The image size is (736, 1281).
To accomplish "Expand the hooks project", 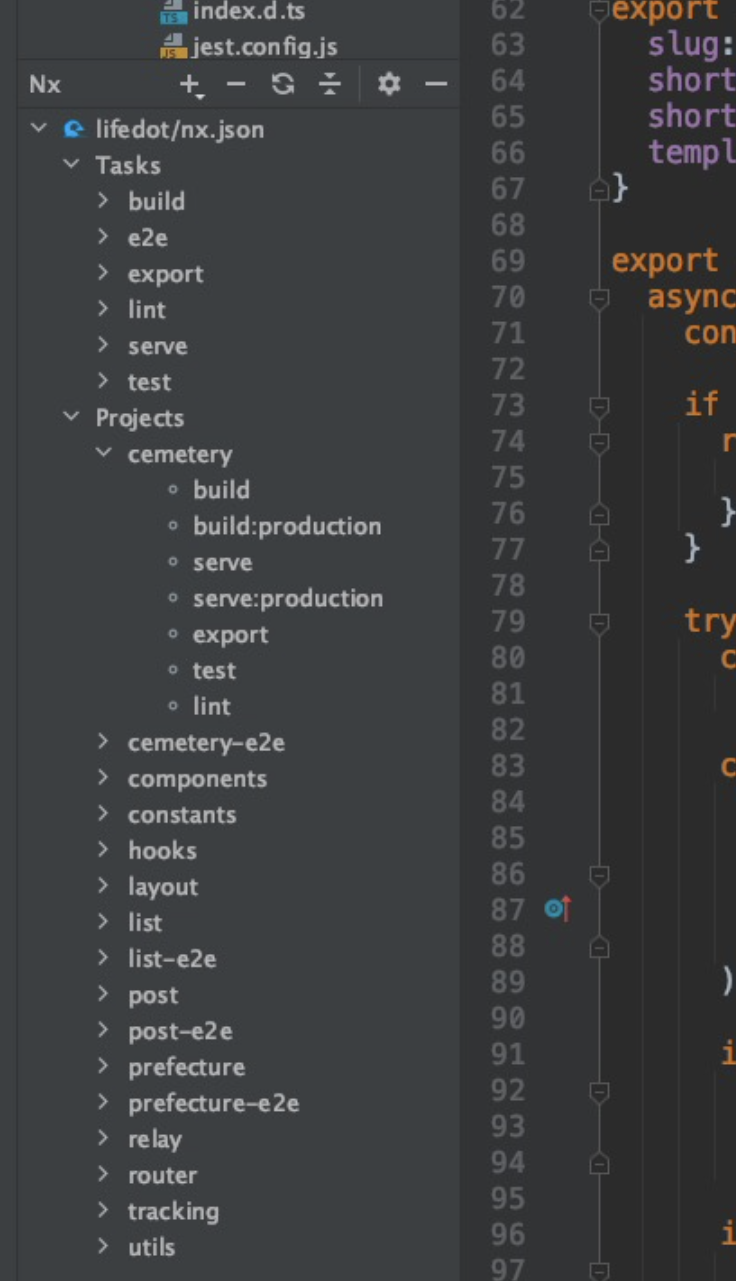I will coord(103,850).
